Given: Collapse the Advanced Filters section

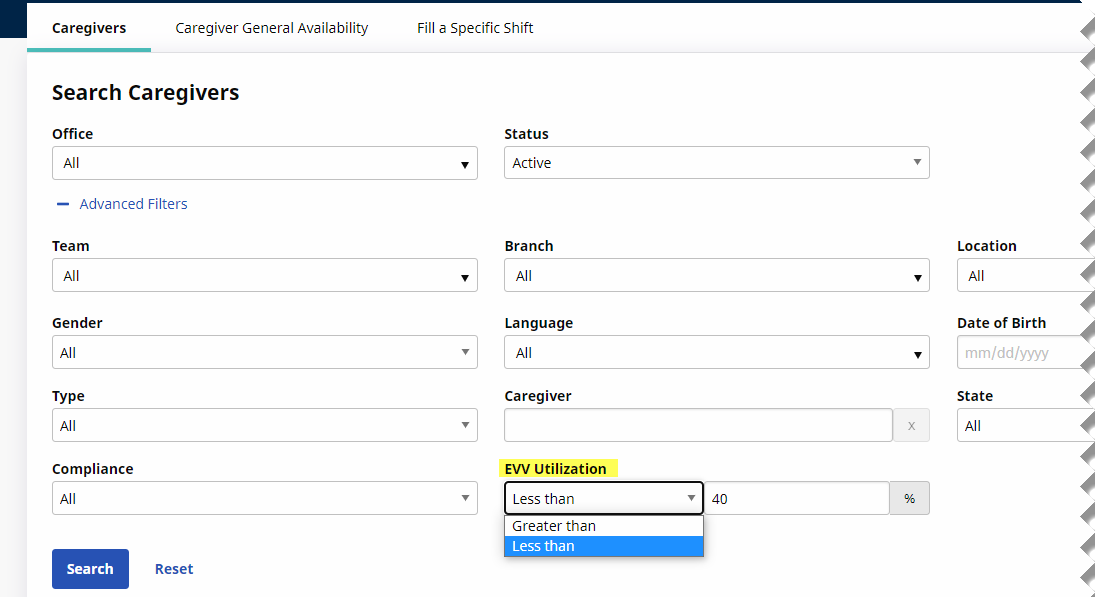Looking at the screenshot, I should tap(122, 204).
